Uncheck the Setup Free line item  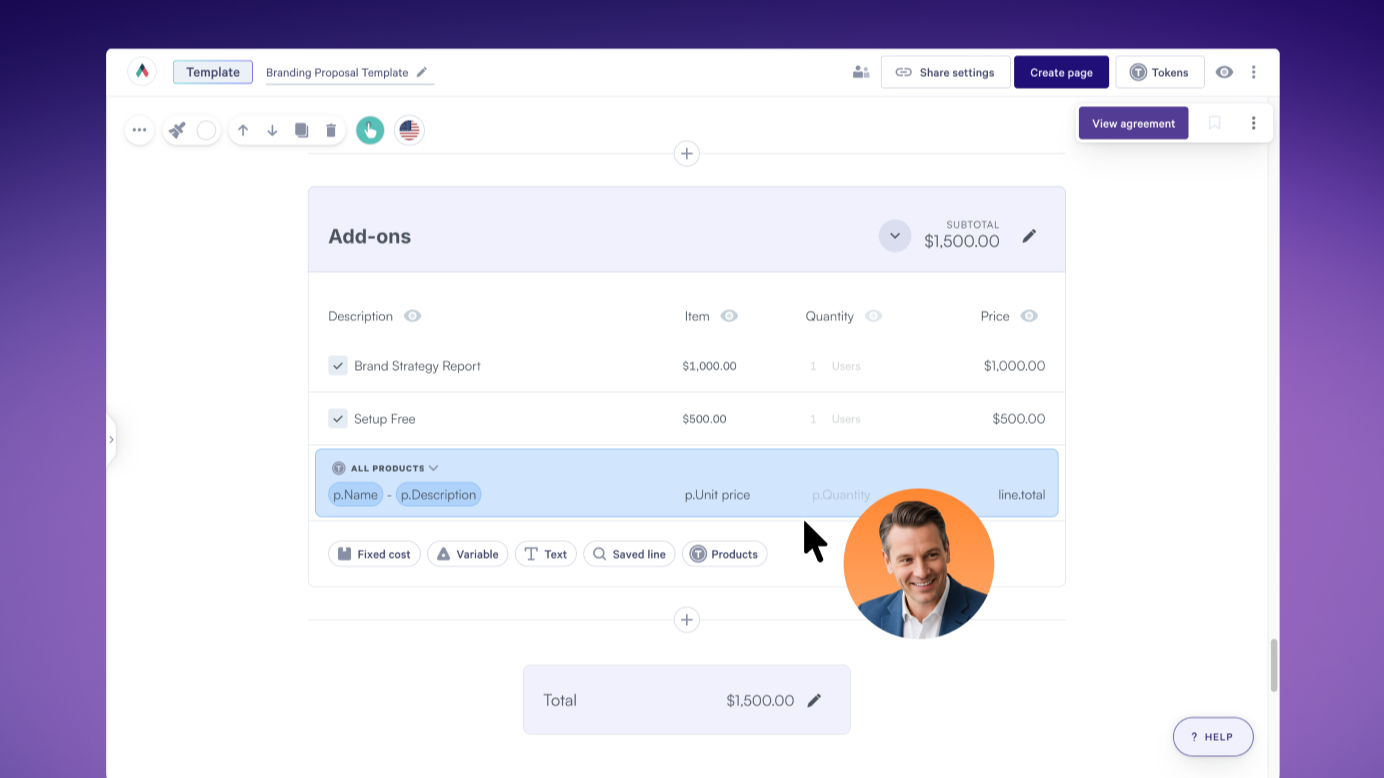point(338,418)
